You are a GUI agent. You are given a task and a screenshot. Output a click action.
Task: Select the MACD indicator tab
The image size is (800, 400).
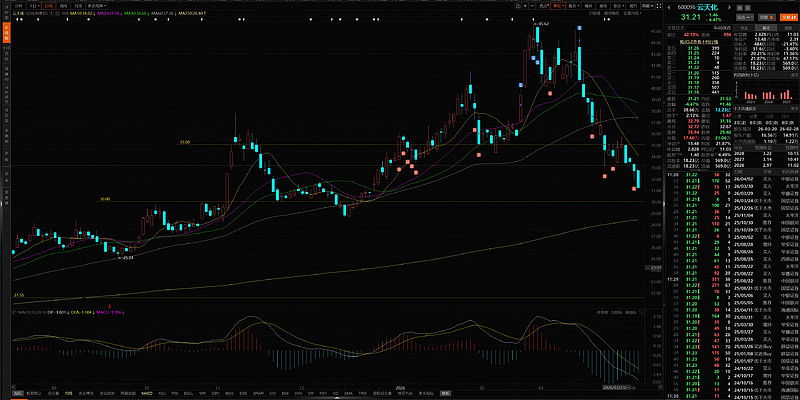tap(146, 393)
